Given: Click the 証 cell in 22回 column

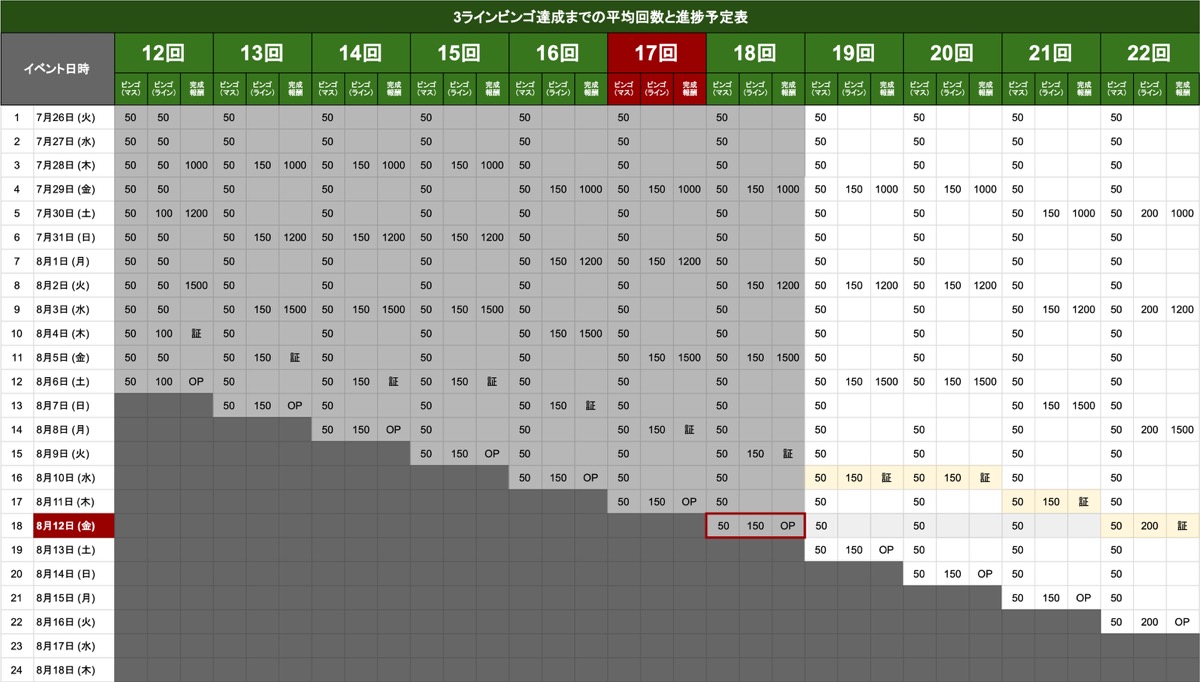Looking at the screenshot, I should point(1182,526).
